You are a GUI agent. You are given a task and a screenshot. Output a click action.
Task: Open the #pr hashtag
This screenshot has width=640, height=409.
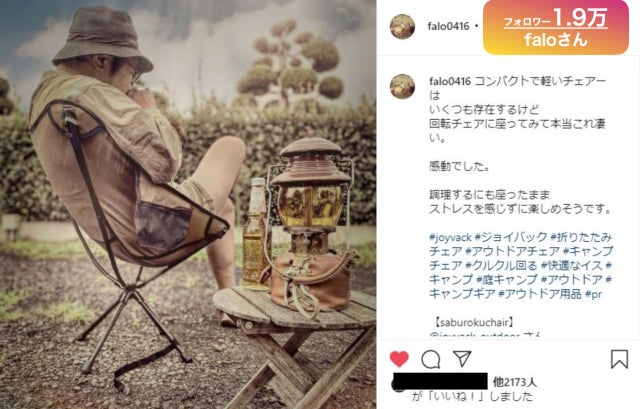[x=593, y=294]
